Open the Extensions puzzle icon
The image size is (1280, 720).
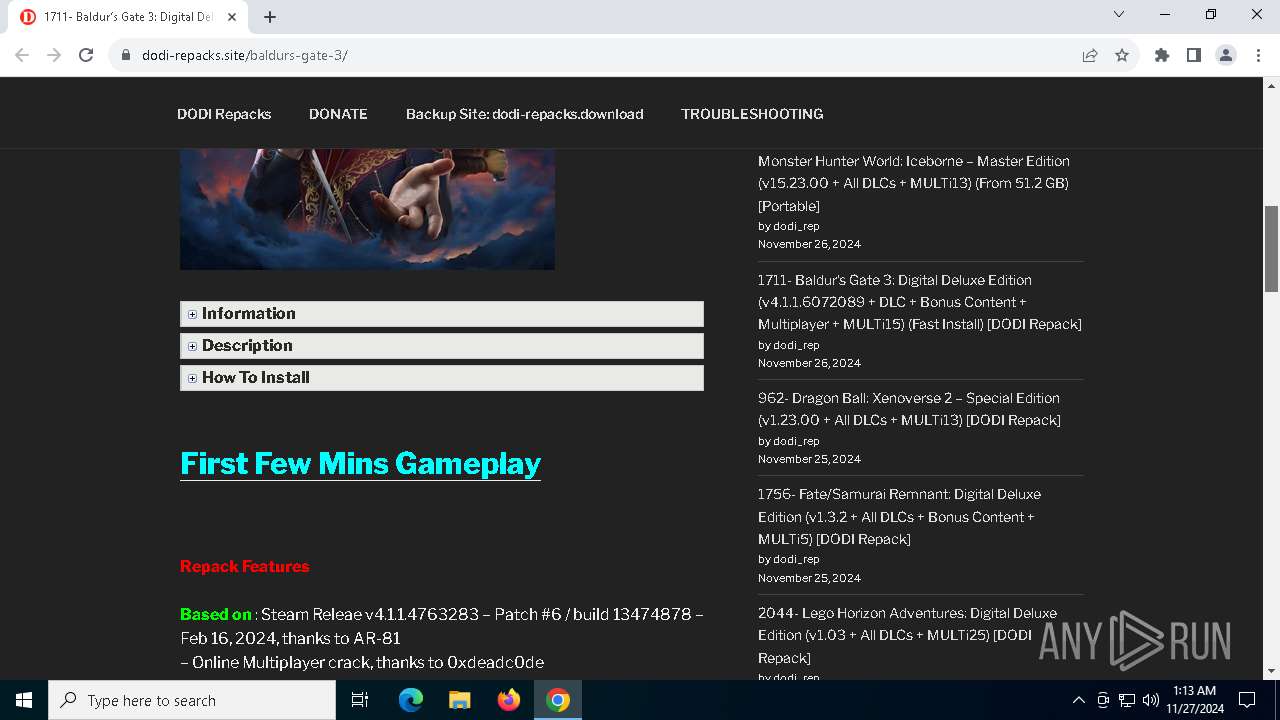coord(1161,55)
